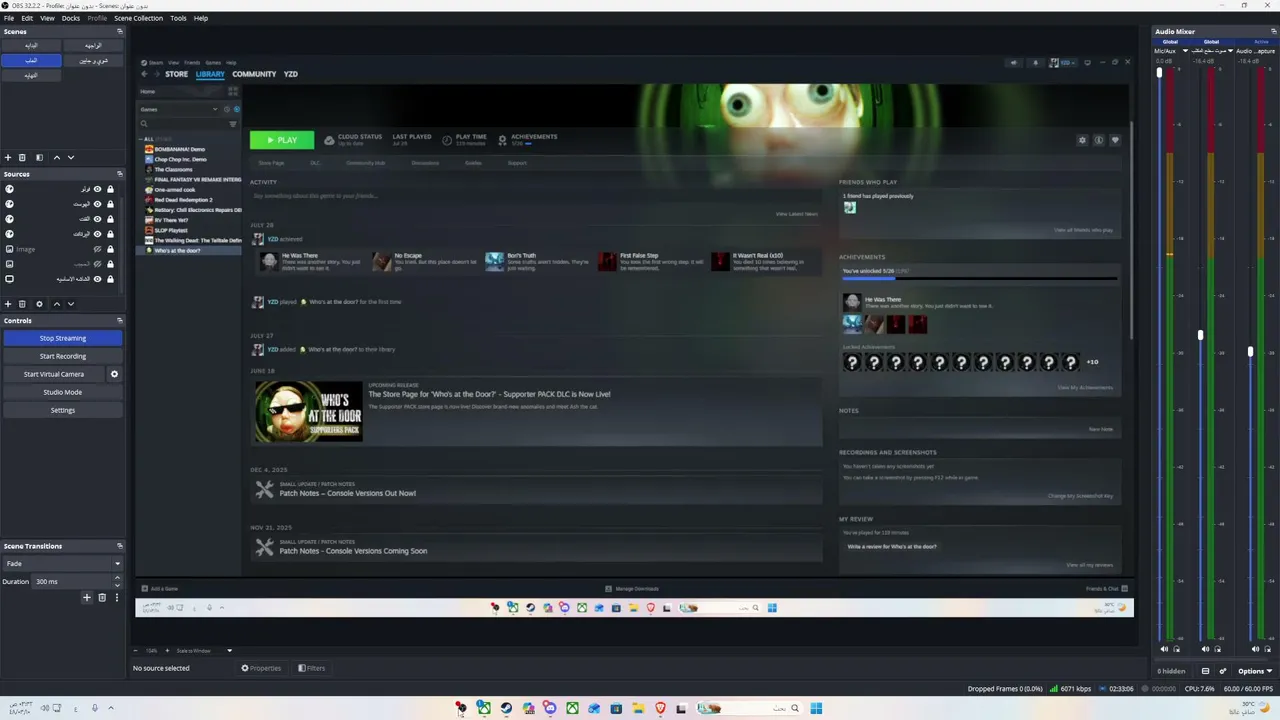Toggle visibility of the first source row
This screenshot has height=720, width=1280.
98,189
